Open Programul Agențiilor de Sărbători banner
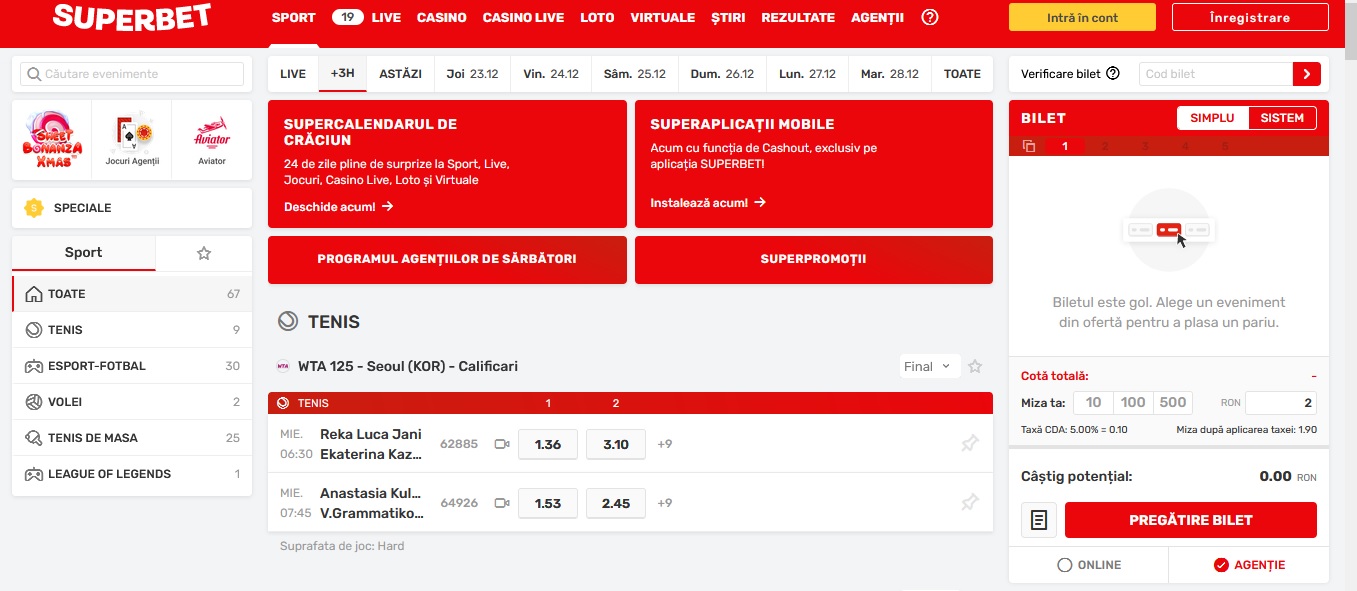The height and width of the screenshot is (591, 1357). (447, 259)
